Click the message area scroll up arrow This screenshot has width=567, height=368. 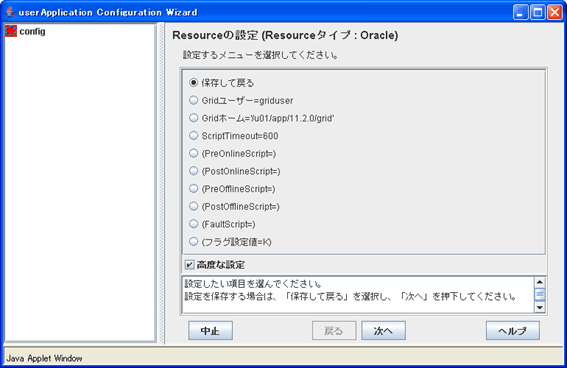(x=540, y=282)
